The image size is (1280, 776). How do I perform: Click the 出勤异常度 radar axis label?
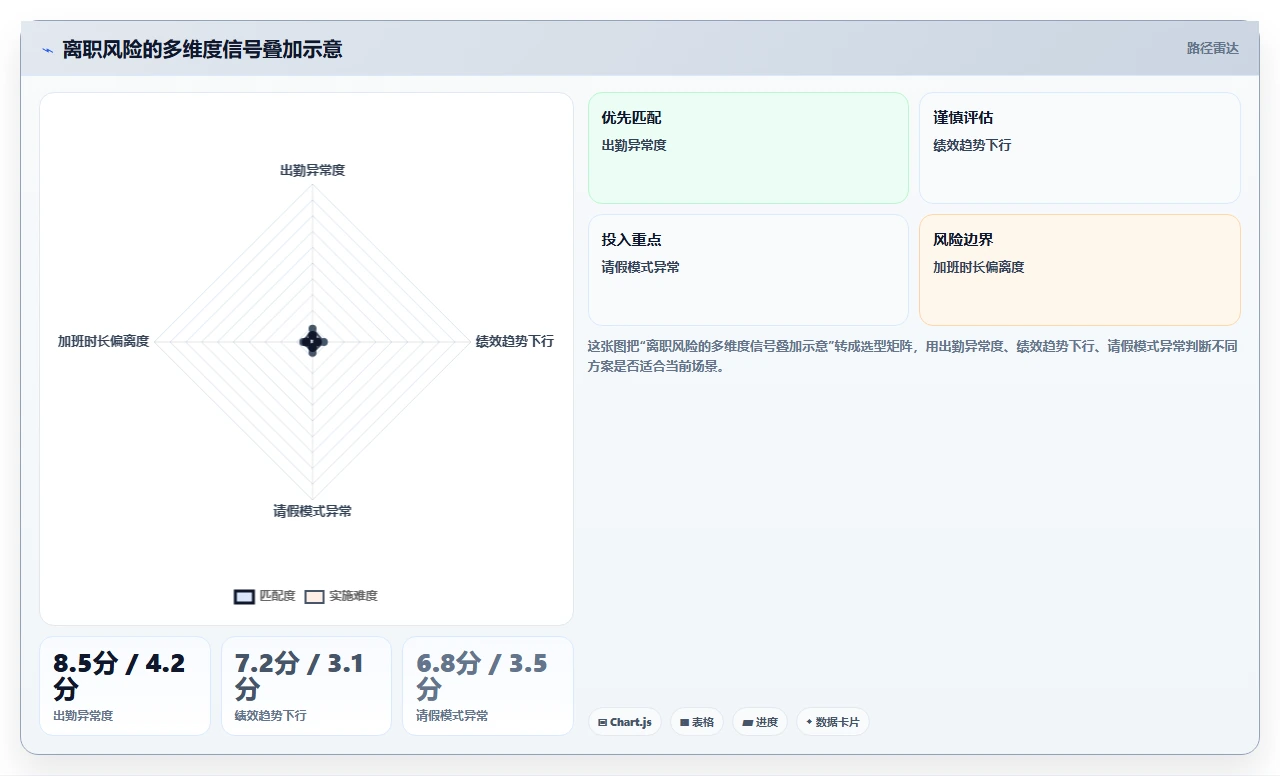click(312, 170)
